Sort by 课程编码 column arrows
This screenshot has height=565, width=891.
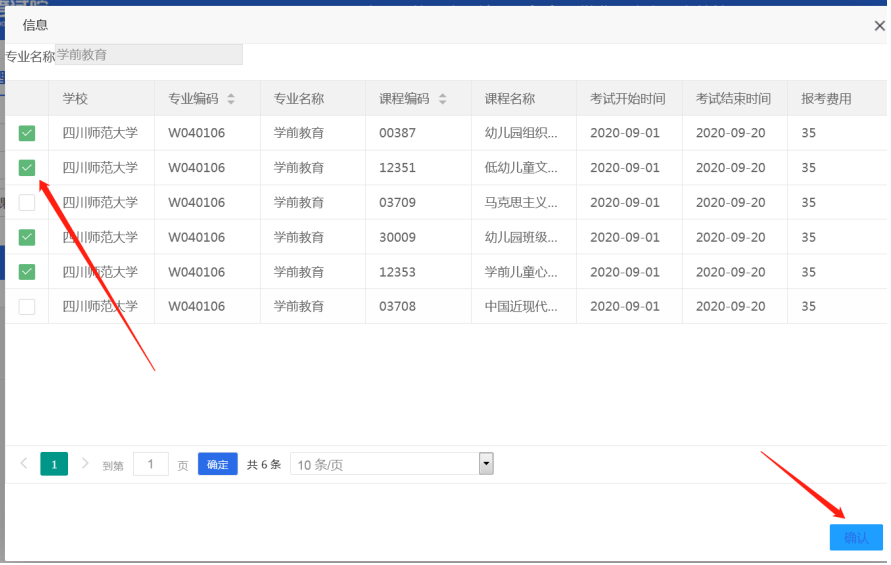pyautogui.click(x=442, y=99)
